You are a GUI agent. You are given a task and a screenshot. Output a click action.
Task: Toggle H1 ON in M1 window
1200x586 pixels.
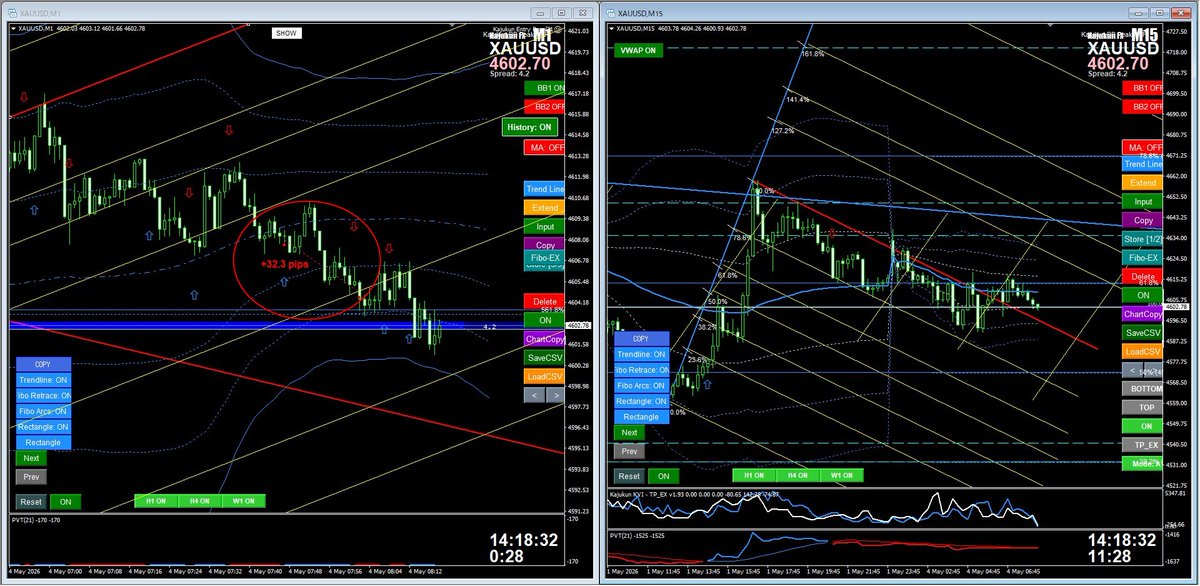tap(155, 501)
